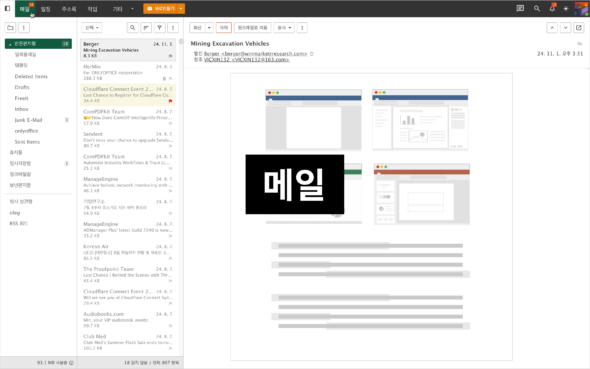Viewport: 590px width, 369px height.
Task: Click the global search magnifier in top bar
Action: 537,8
